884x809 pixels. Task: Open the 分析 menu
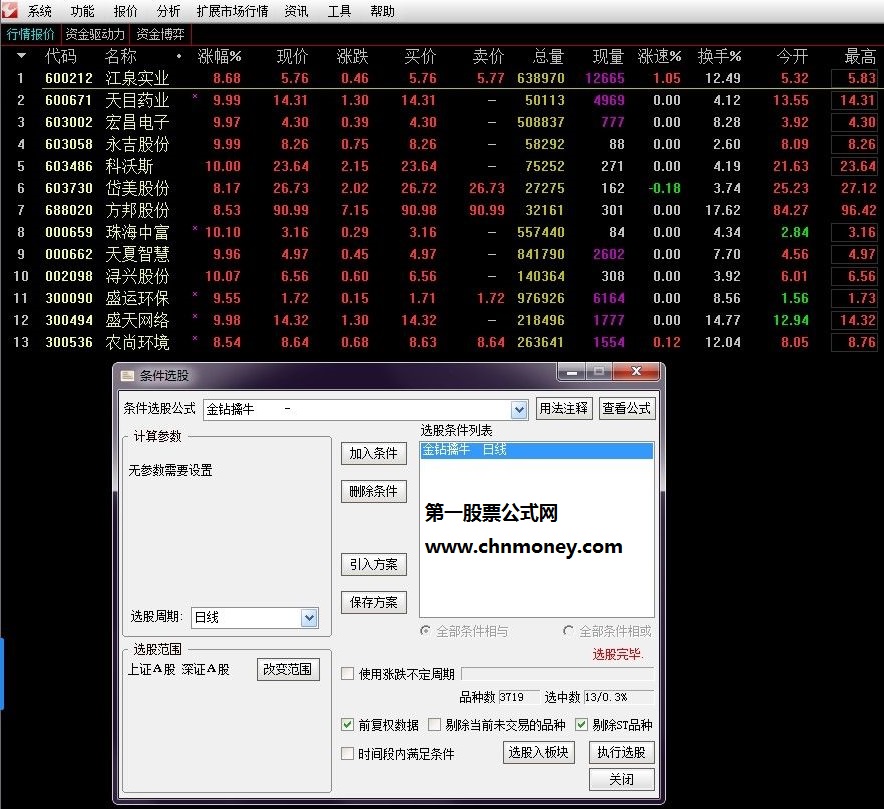168,11
